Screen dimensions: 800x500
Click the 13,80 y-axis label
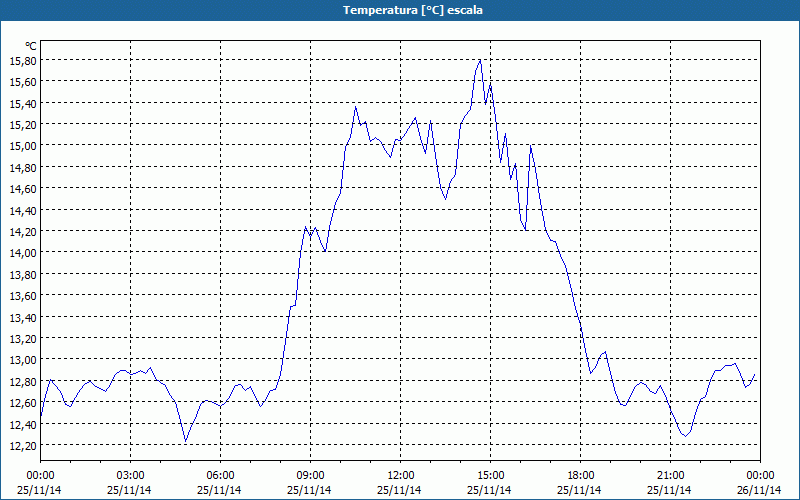coord(23,274)
